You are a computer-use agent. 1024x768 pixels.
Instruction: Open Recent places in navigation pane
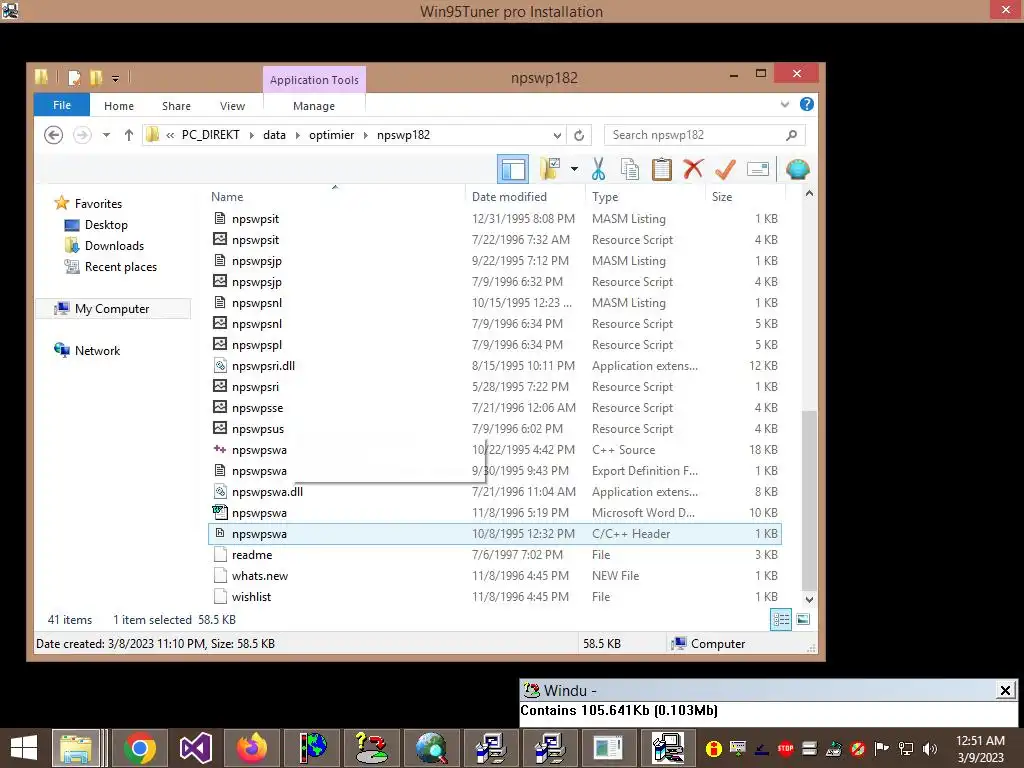click(121, 266)
